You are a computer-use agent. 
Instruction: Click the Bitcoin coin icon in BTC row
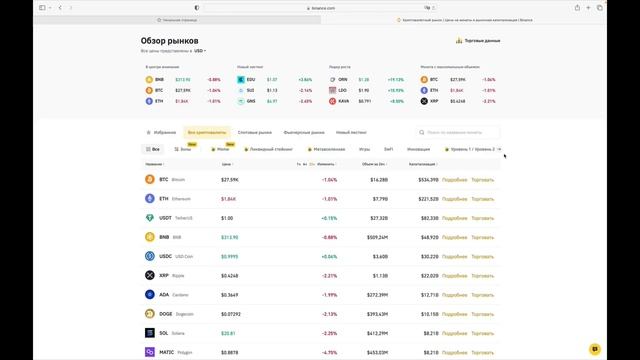tap(150, 179)
